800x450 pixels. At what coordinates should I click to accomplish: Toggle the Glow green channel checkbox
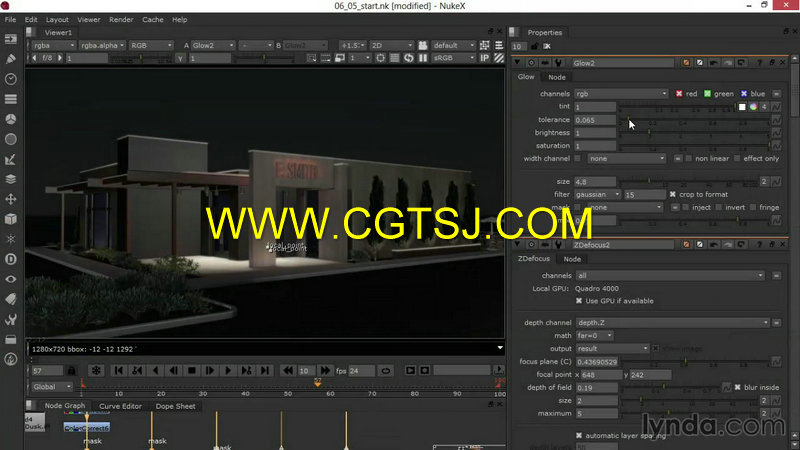coord(707,94)
